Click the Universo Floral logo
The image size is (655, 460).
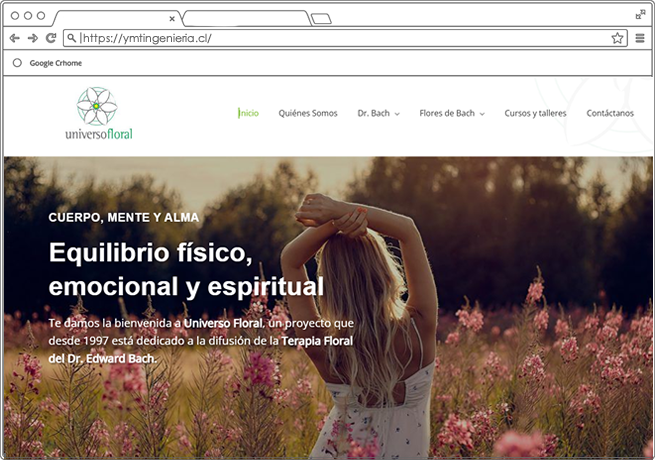click(x=99, y=113)
